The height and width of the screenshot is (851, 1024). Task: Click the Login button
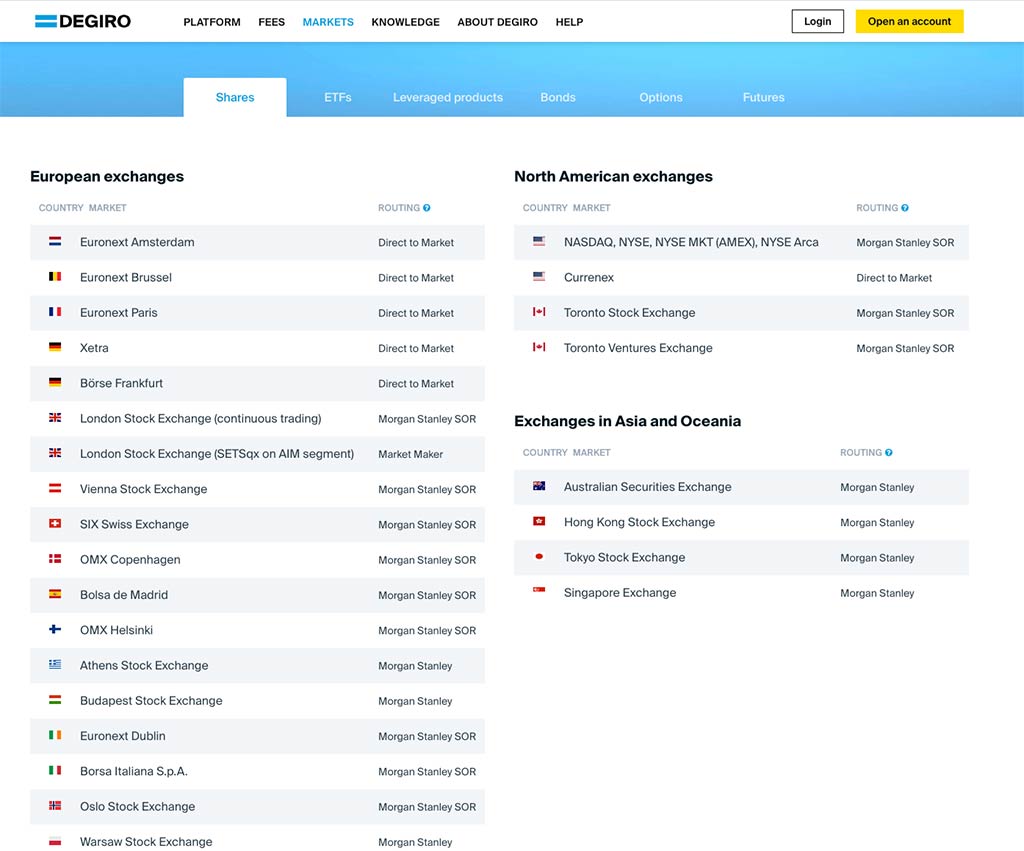[x=818, y=22]
